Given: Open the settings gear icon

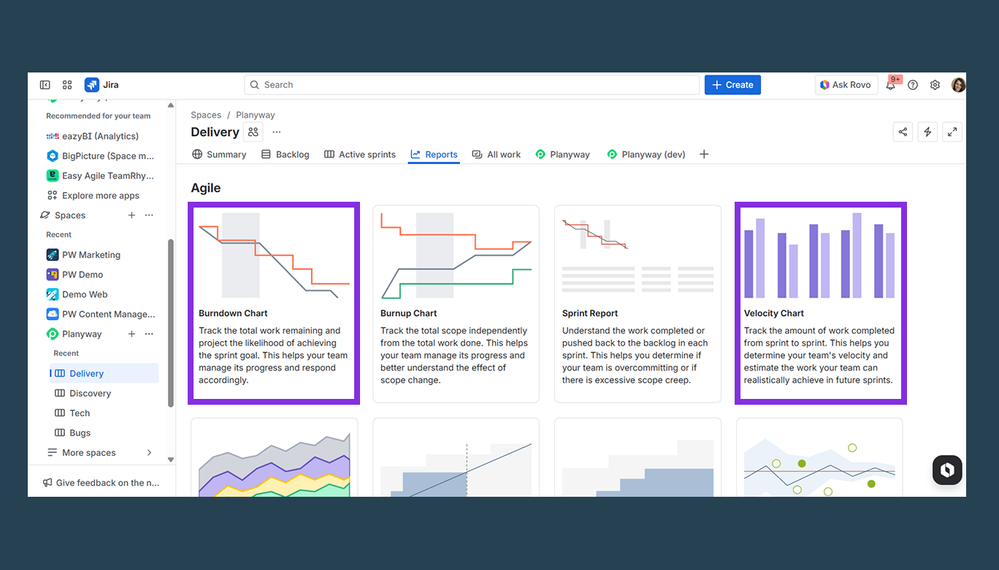Looking at the screenshot, I should tap(935, 85).
